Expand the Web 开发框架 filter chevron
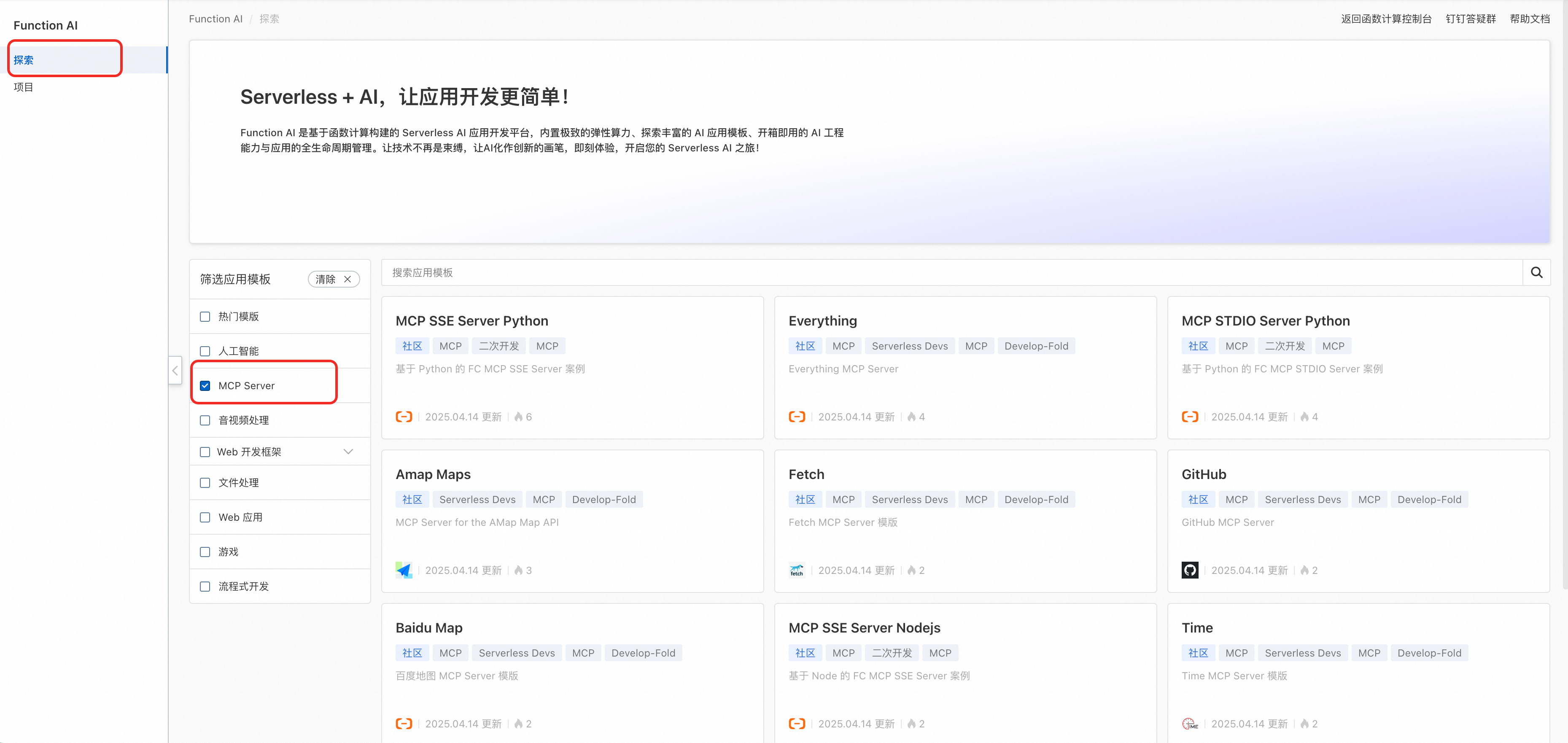This screenshot has width=1568, height=743. tap(348, 452)
